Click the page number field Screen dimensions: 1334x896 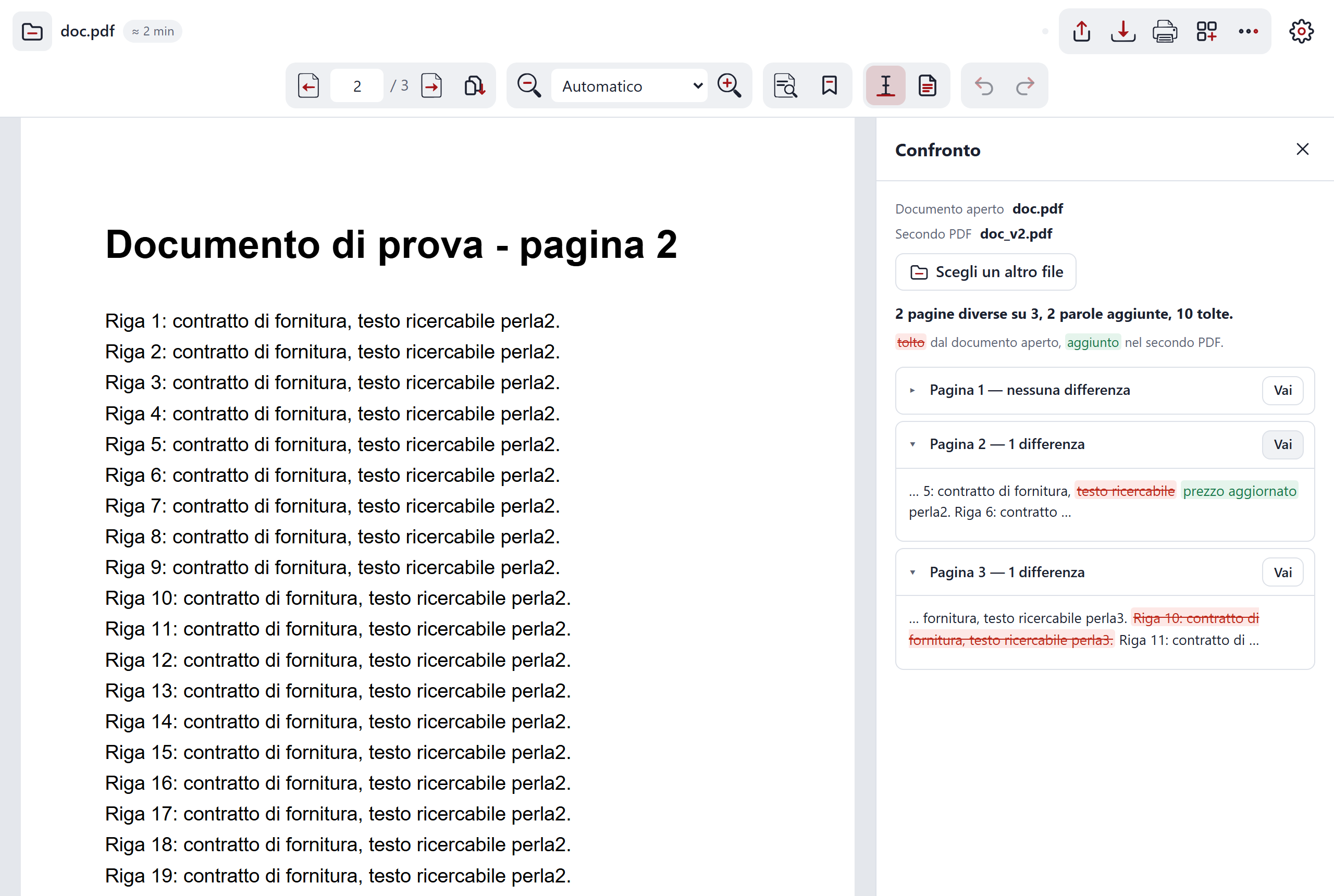tap(356, 86)
